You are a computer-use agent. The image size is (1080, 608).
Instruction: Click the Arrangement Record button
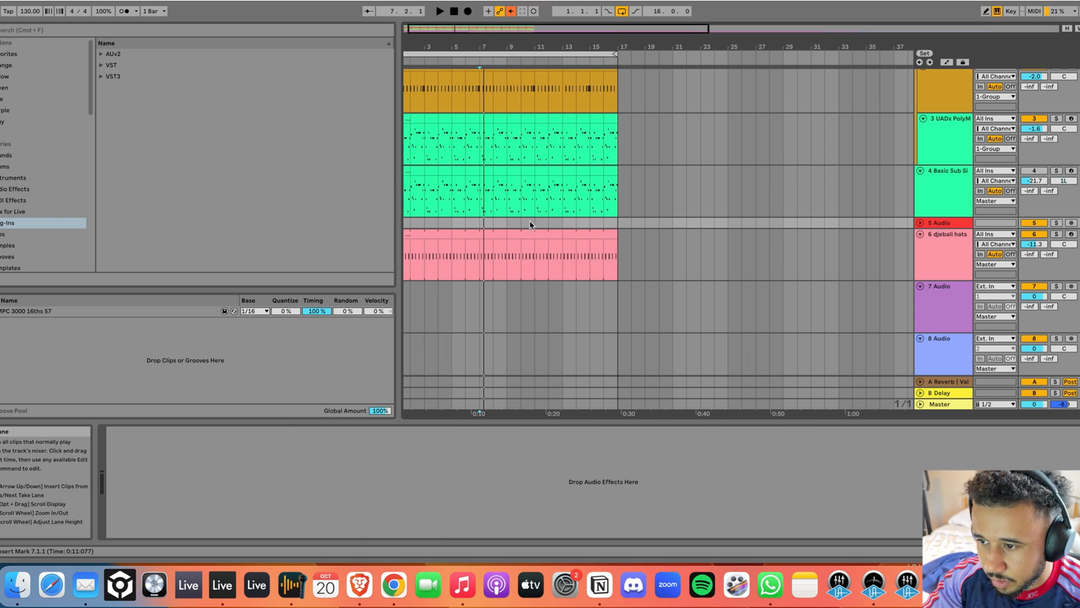(x=467, y=11)
